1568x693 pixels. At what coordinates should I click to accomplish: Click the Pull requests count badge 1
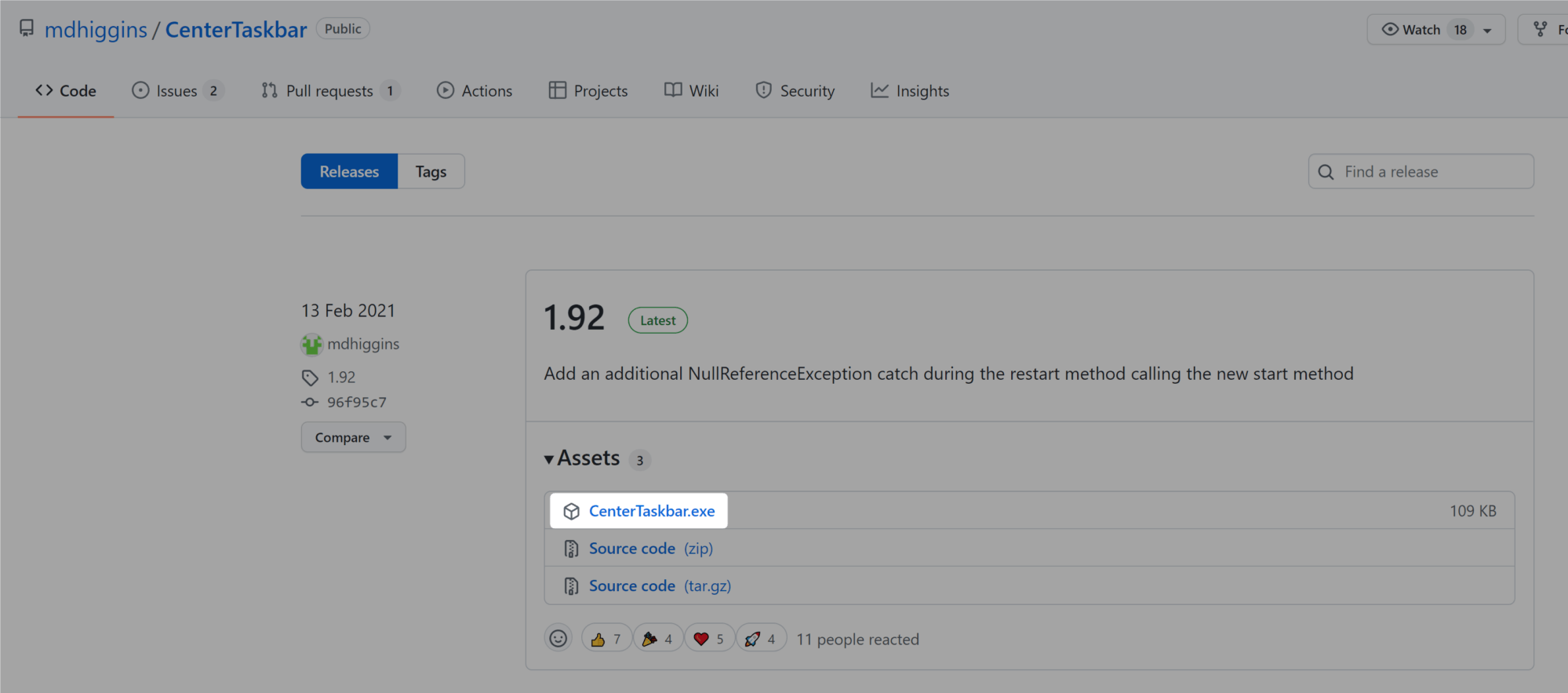point(390,91)
